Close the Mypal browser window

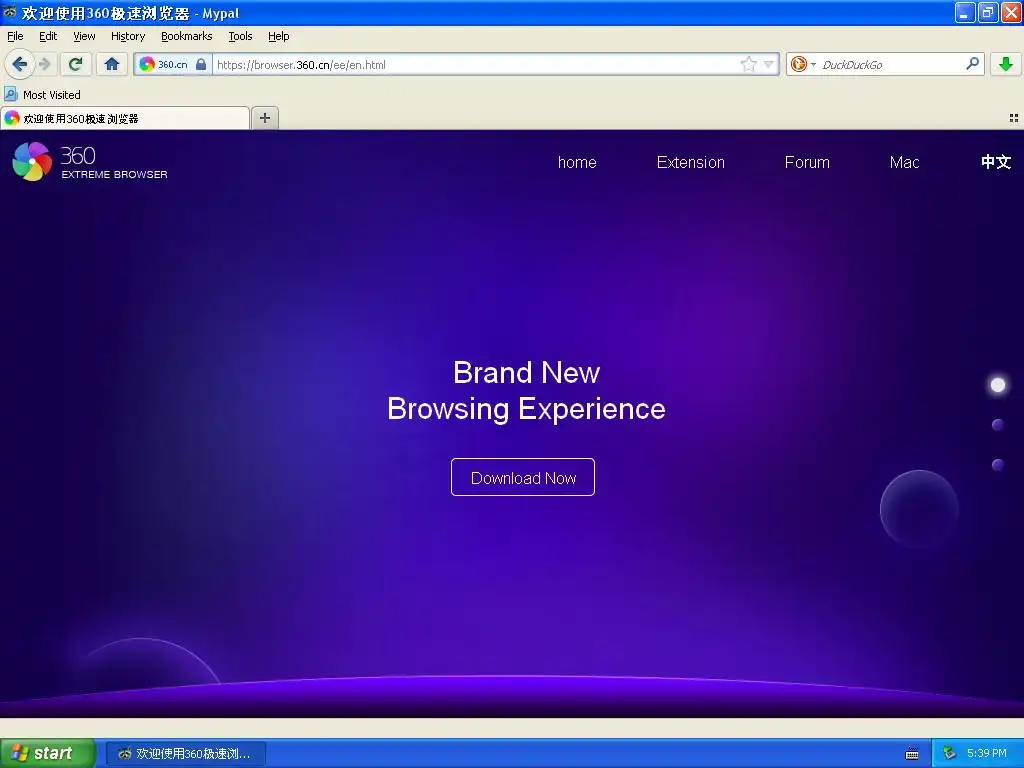(x=1011, y=12)
